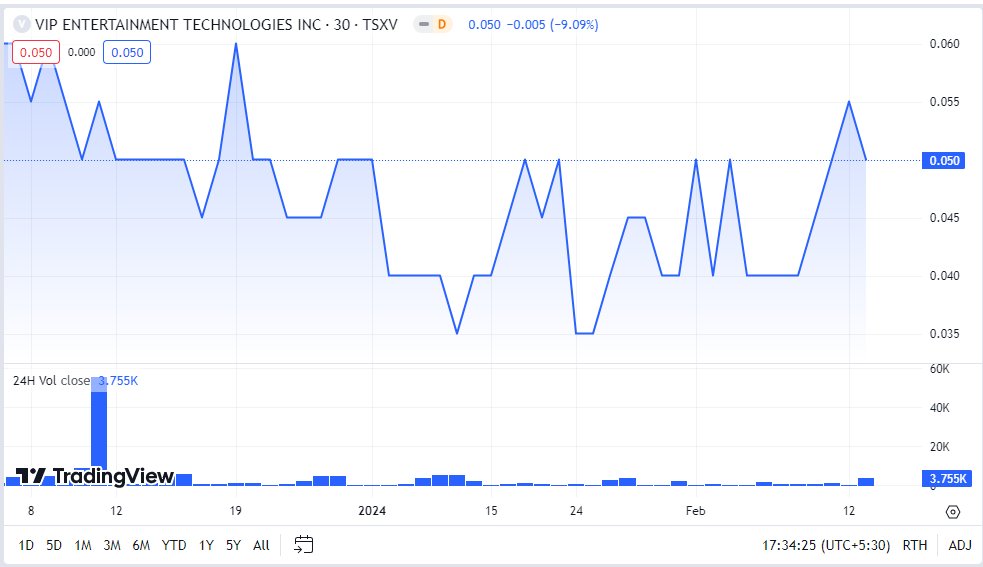Click the 19 date axis label
Viewport: 983px width, 567px height.
[235, 511]
